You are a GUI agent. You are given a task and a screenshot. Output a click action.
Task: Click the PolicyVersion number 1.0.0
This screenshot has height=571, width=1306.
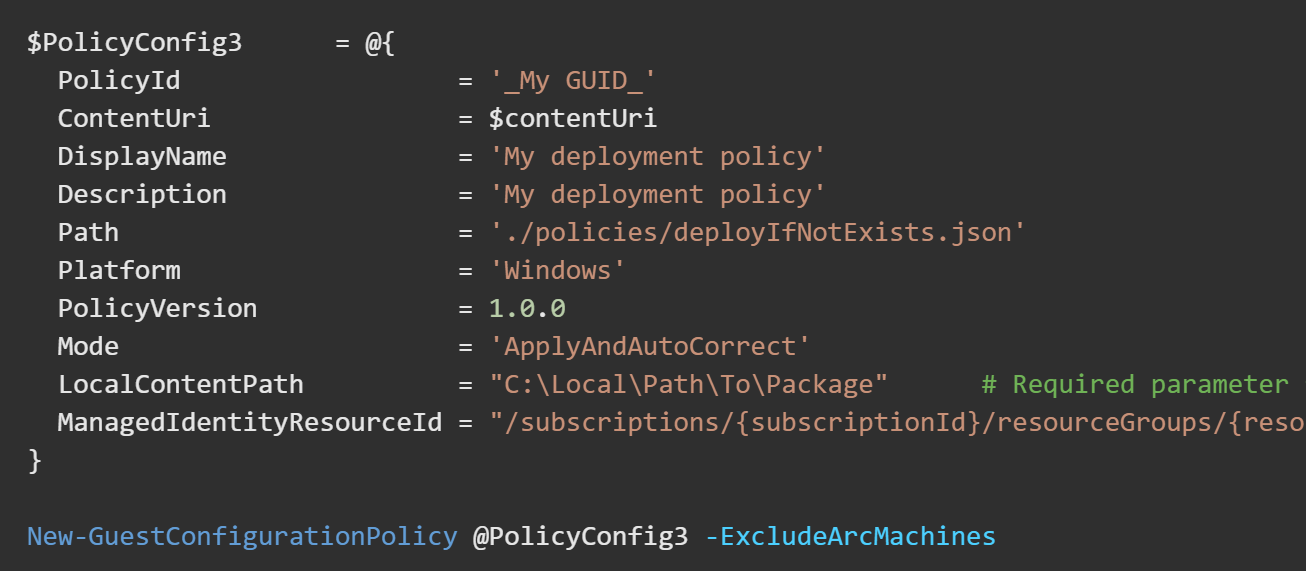(x=527, y=309)
